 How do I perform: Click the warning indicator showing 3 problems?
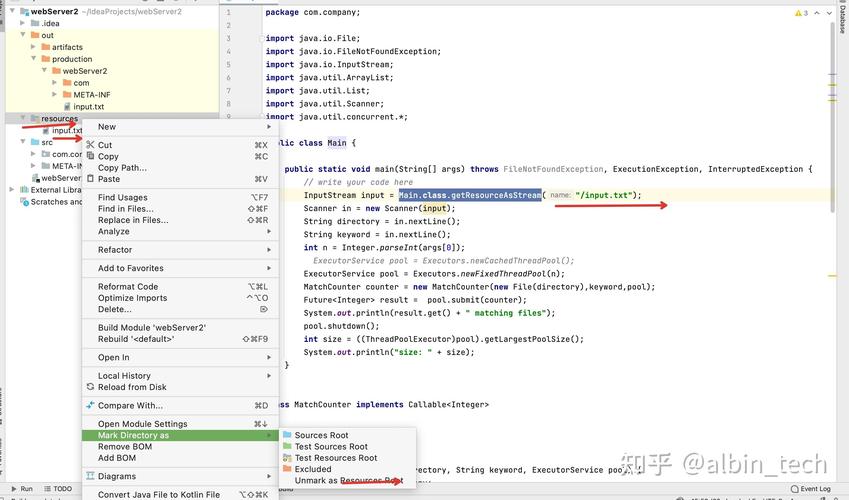(x=801, y=12)
